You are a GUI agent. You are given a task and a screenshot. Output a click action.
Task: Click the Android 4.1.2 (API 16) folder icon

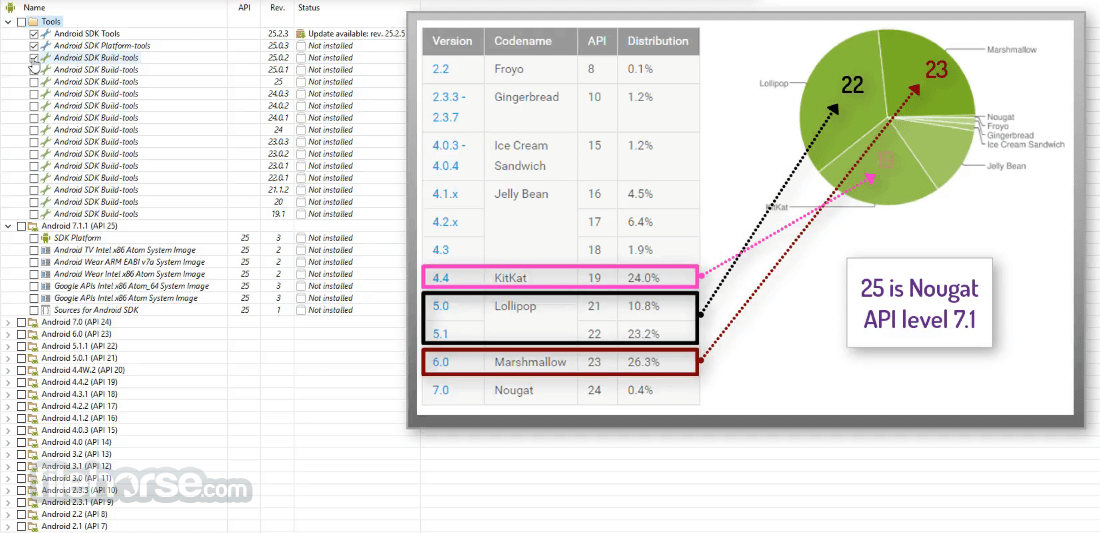(x=33, y=418)
